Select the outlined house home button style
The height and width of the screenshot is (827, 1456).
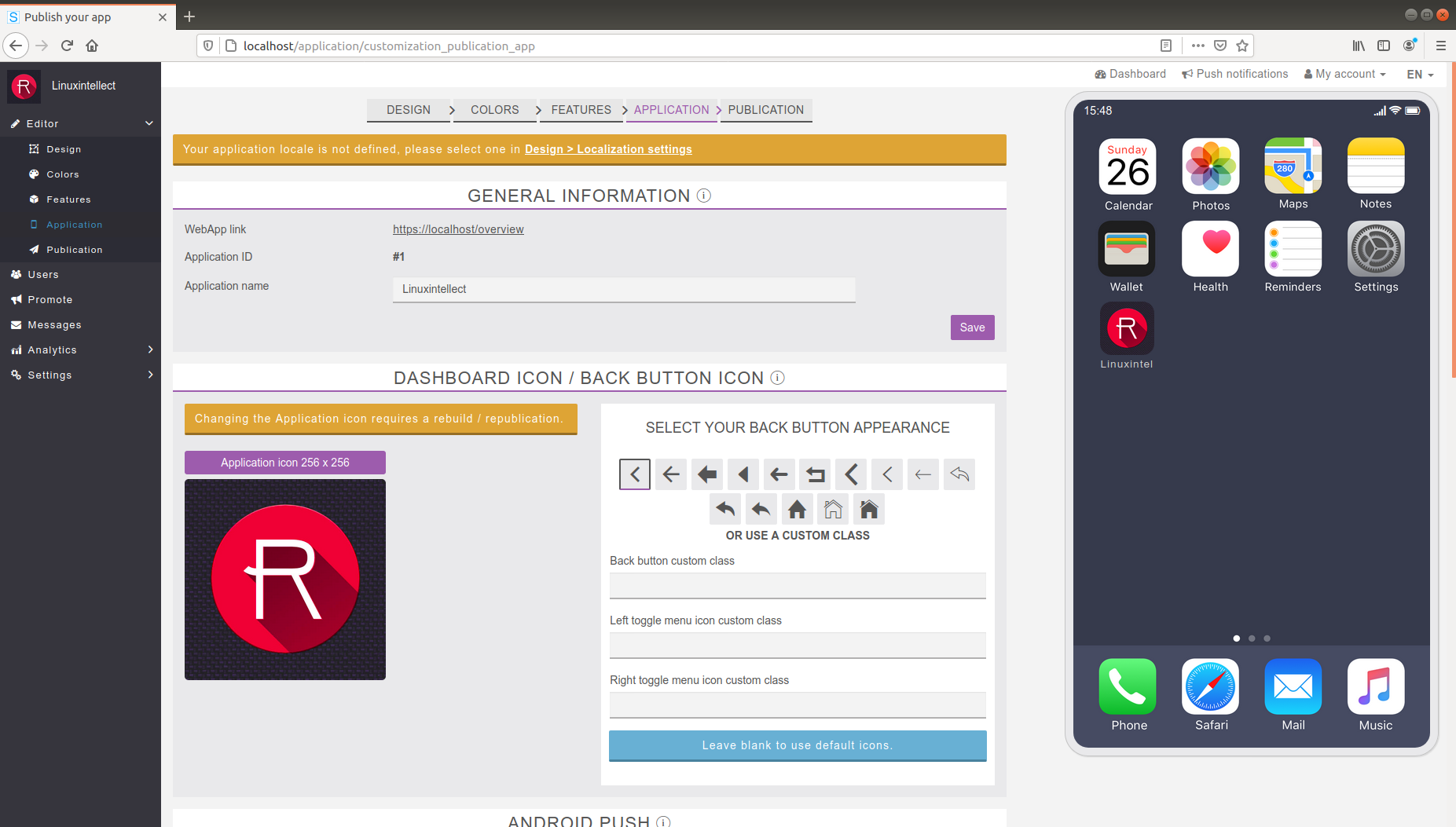click(833, 509)
